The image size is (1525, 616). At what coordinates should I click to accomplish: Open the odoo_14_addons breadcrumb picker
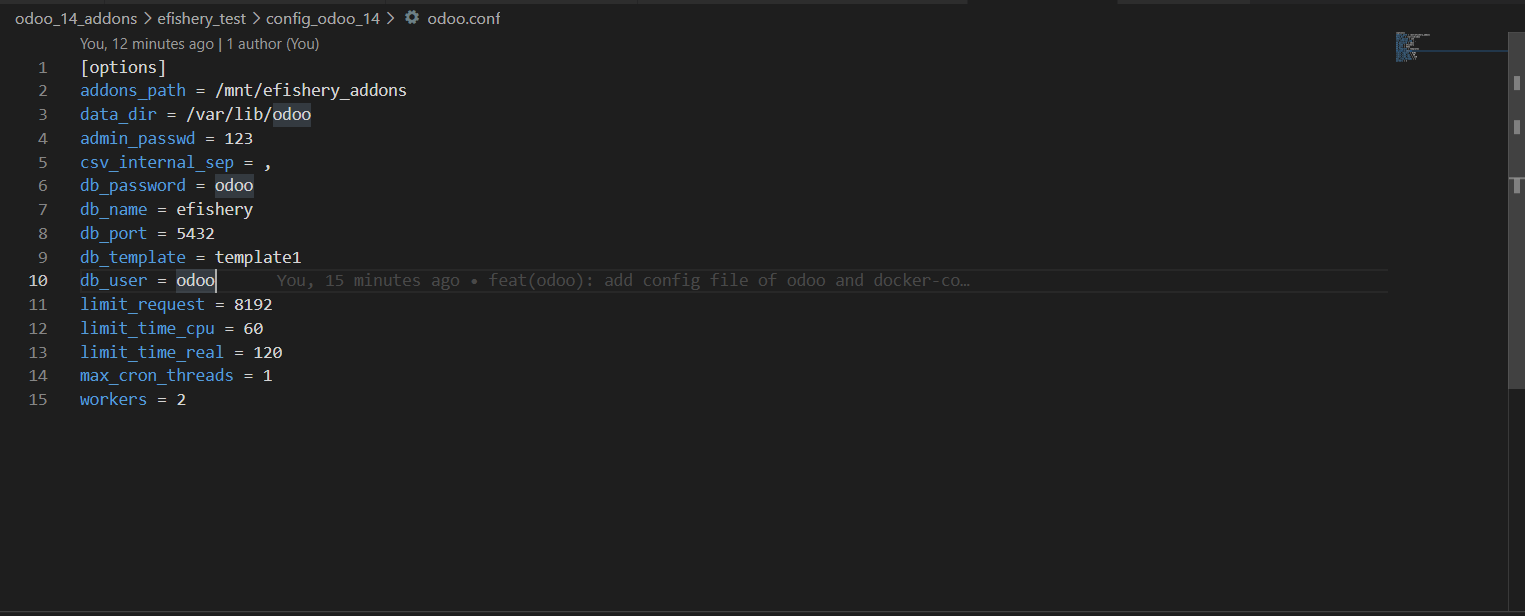click(x=75, y=17)
